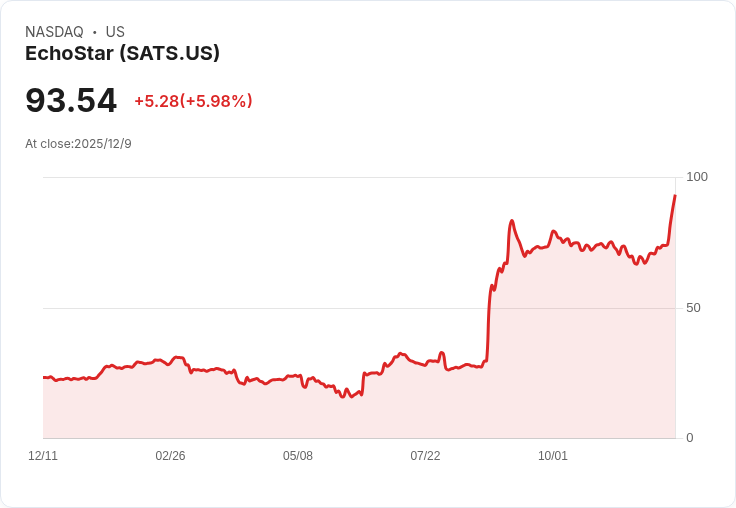
Task: Click the 50 value label on y-axis
Action: [x=693, y=308]
